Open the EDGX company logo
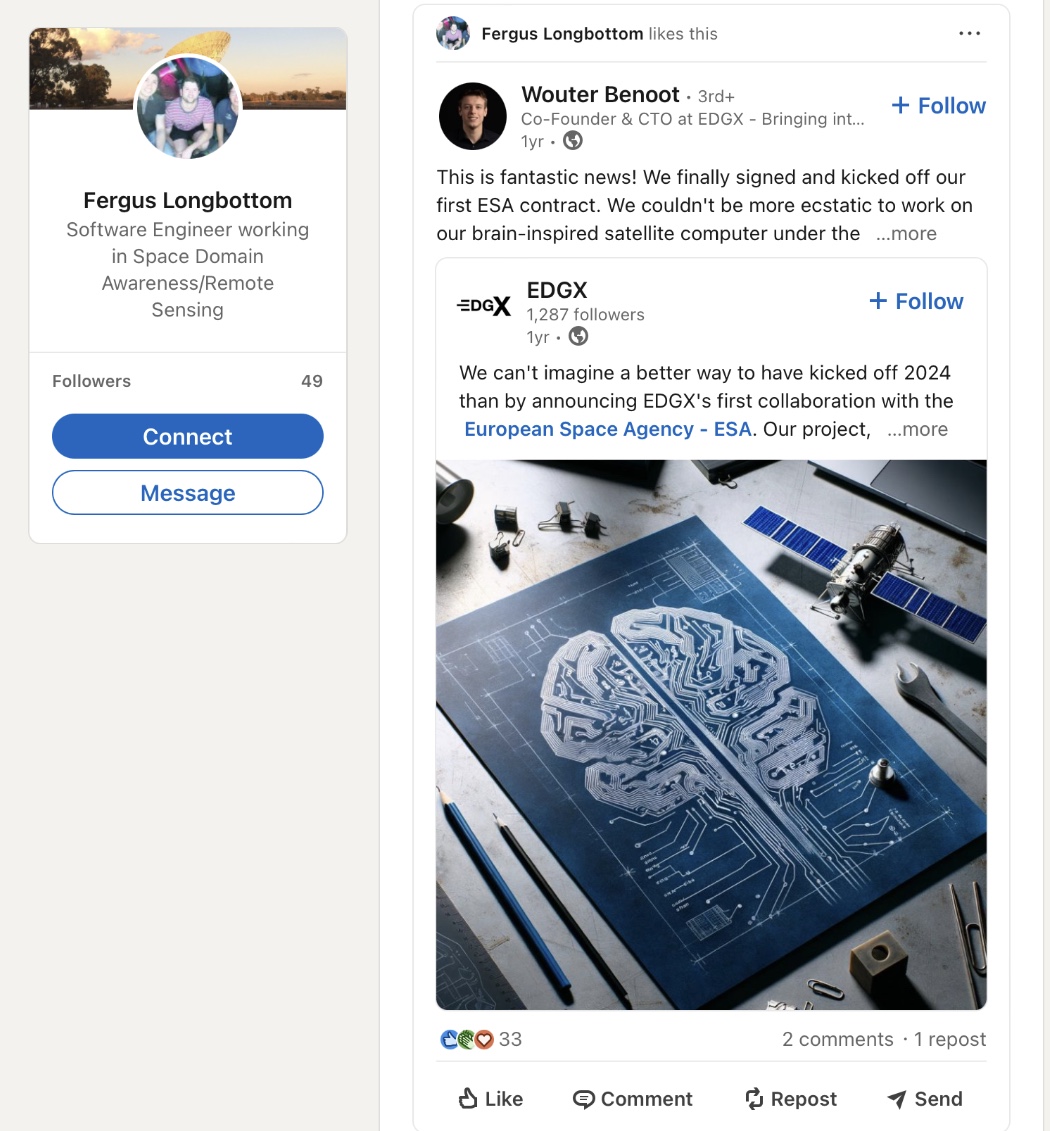This screenshot has width=1050, height=1131. point(484,306)
